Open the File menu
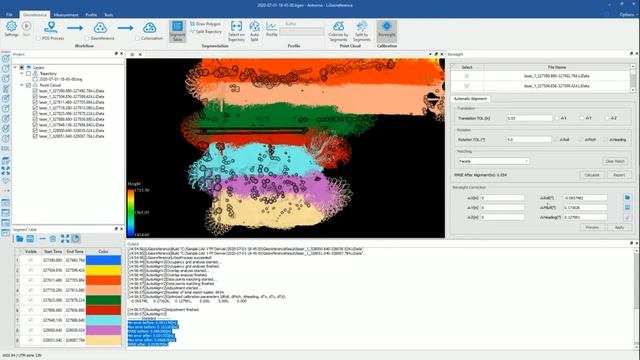 [9, 14]
